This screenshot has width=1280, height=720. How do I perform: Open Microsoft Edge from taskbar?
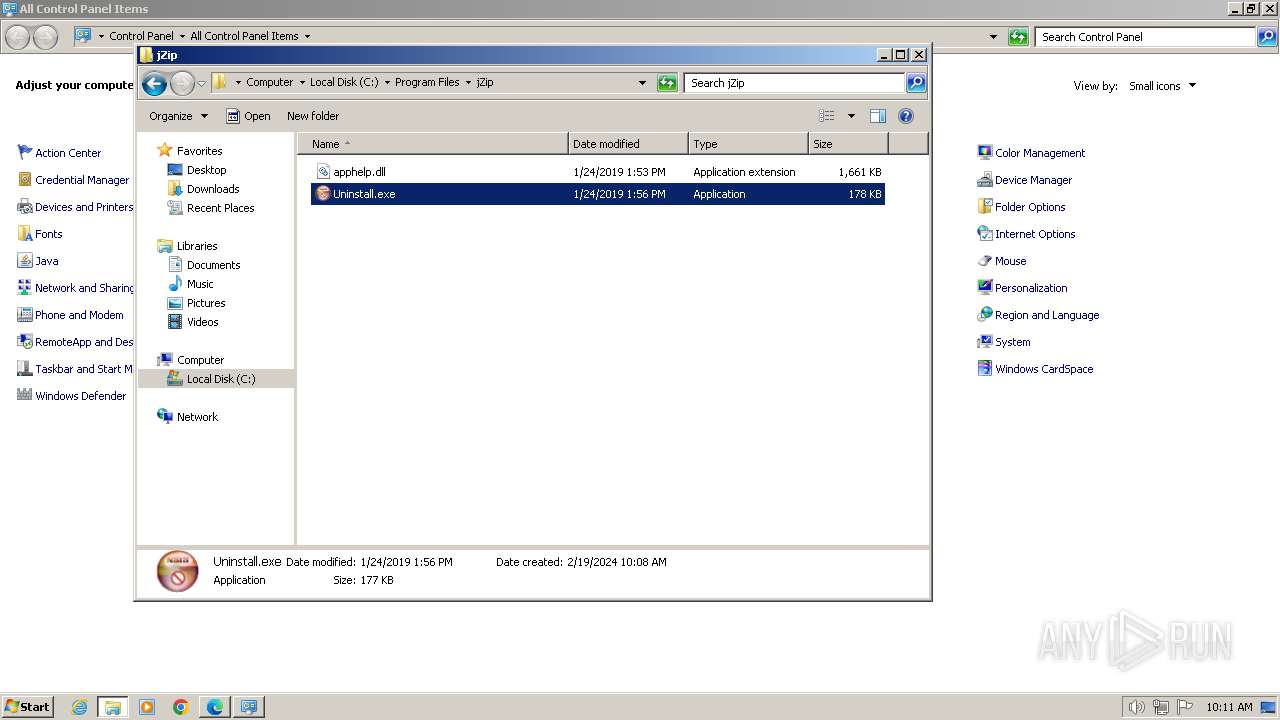(215, 707)
